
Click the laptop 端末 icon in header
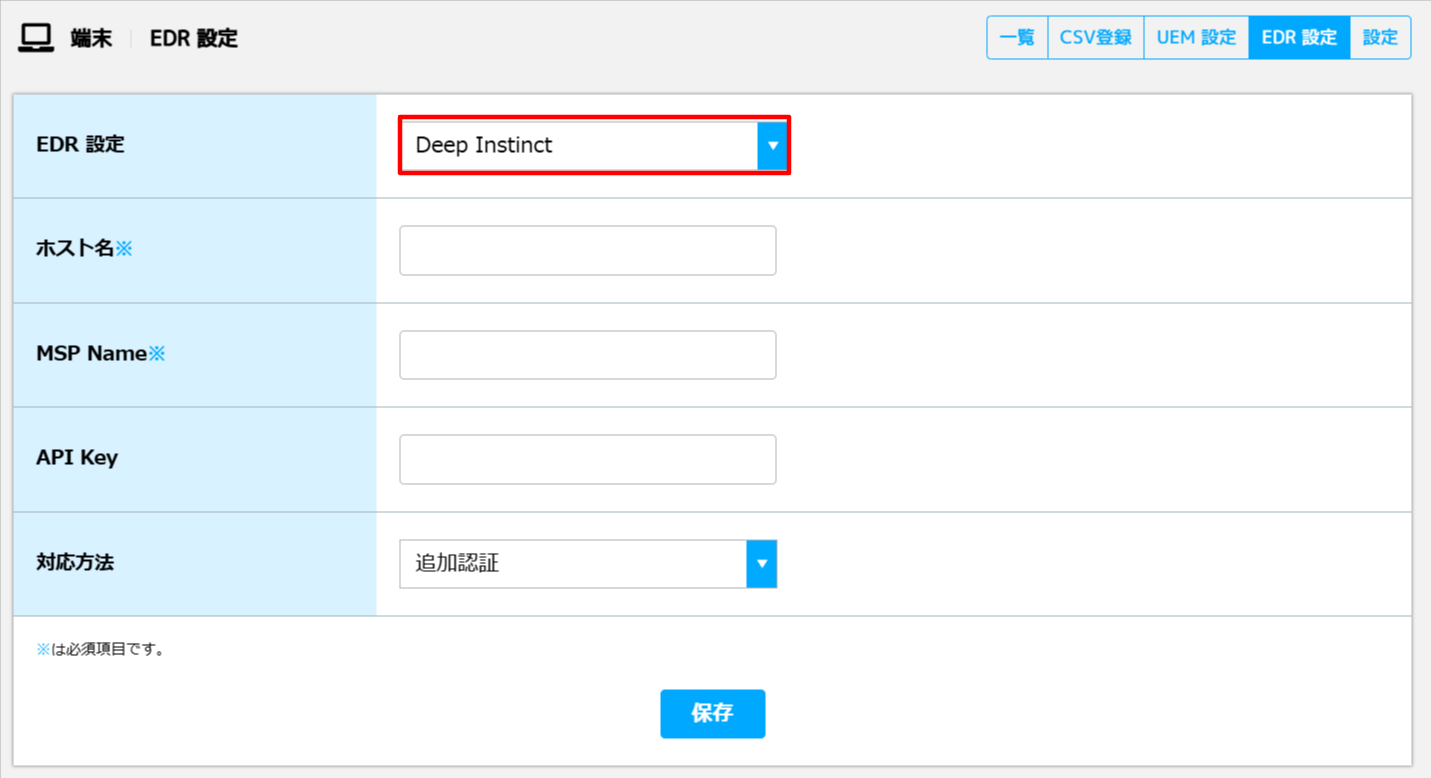[x=36, y=38]
